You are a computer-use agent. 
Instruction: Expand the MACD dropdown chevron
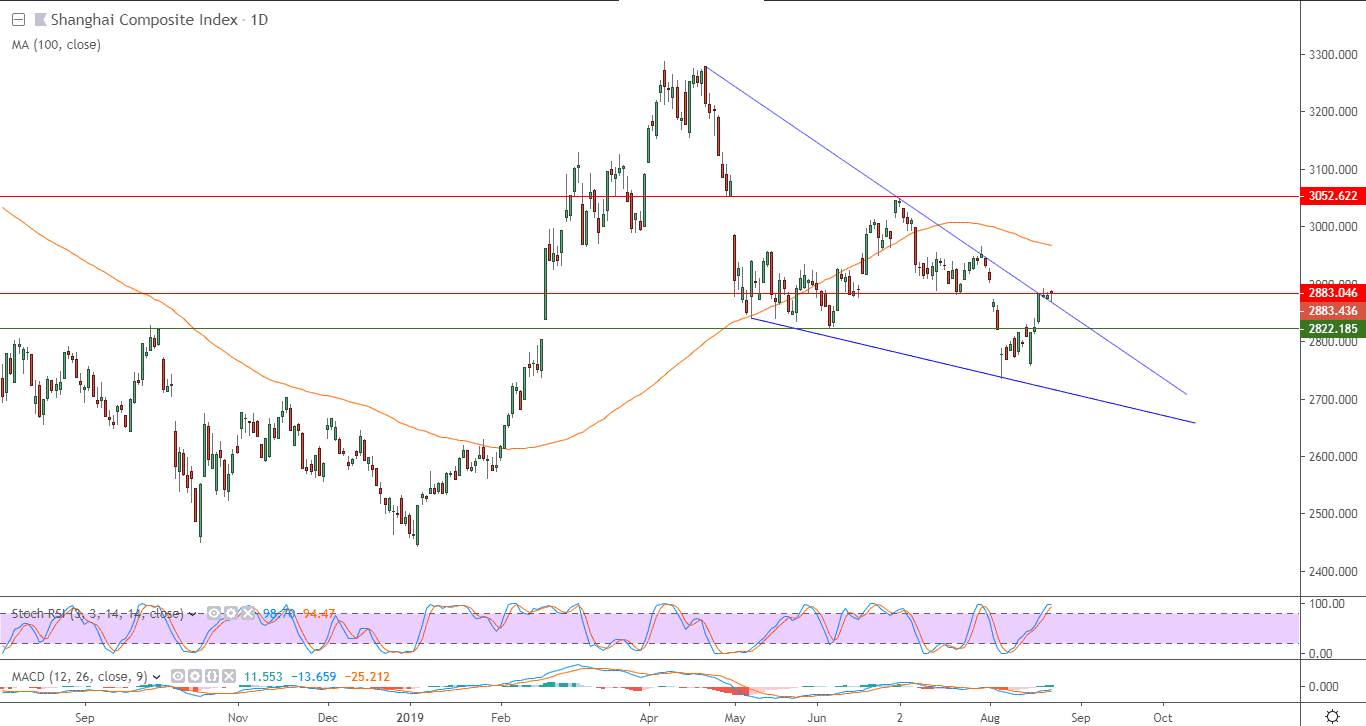tap(156, 678)
